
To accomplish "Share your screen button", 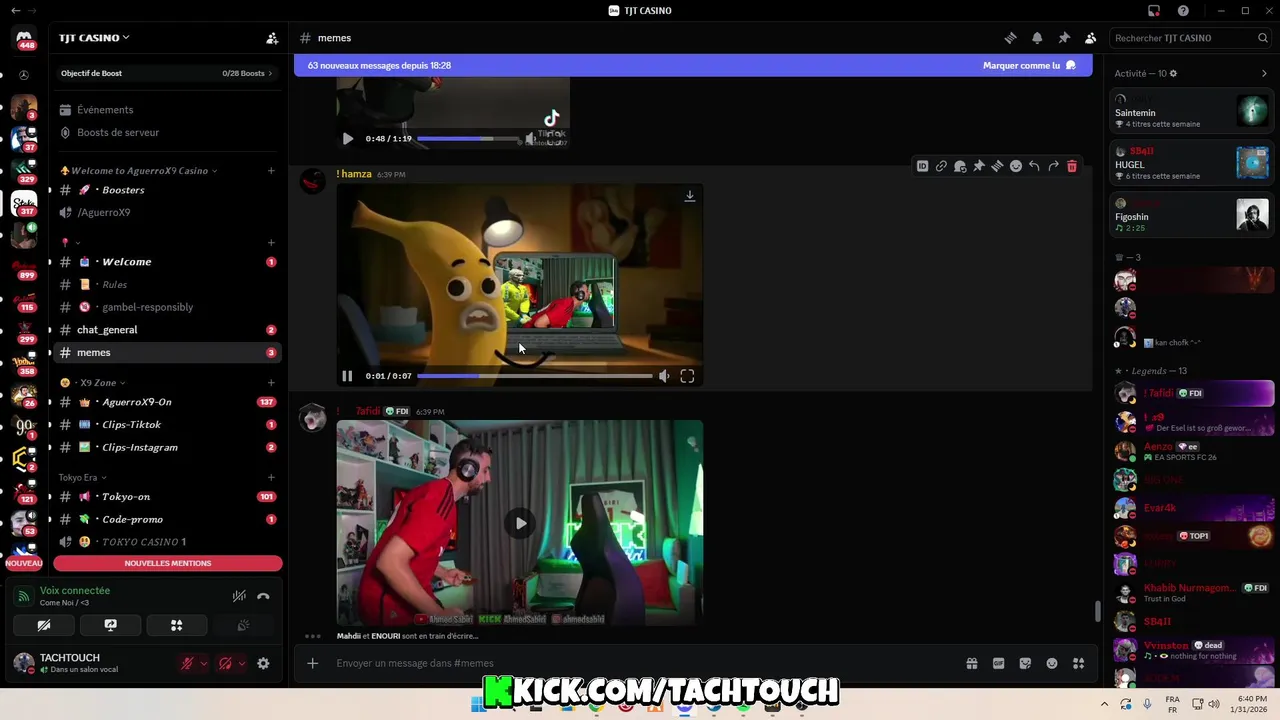I will [110, 625].
